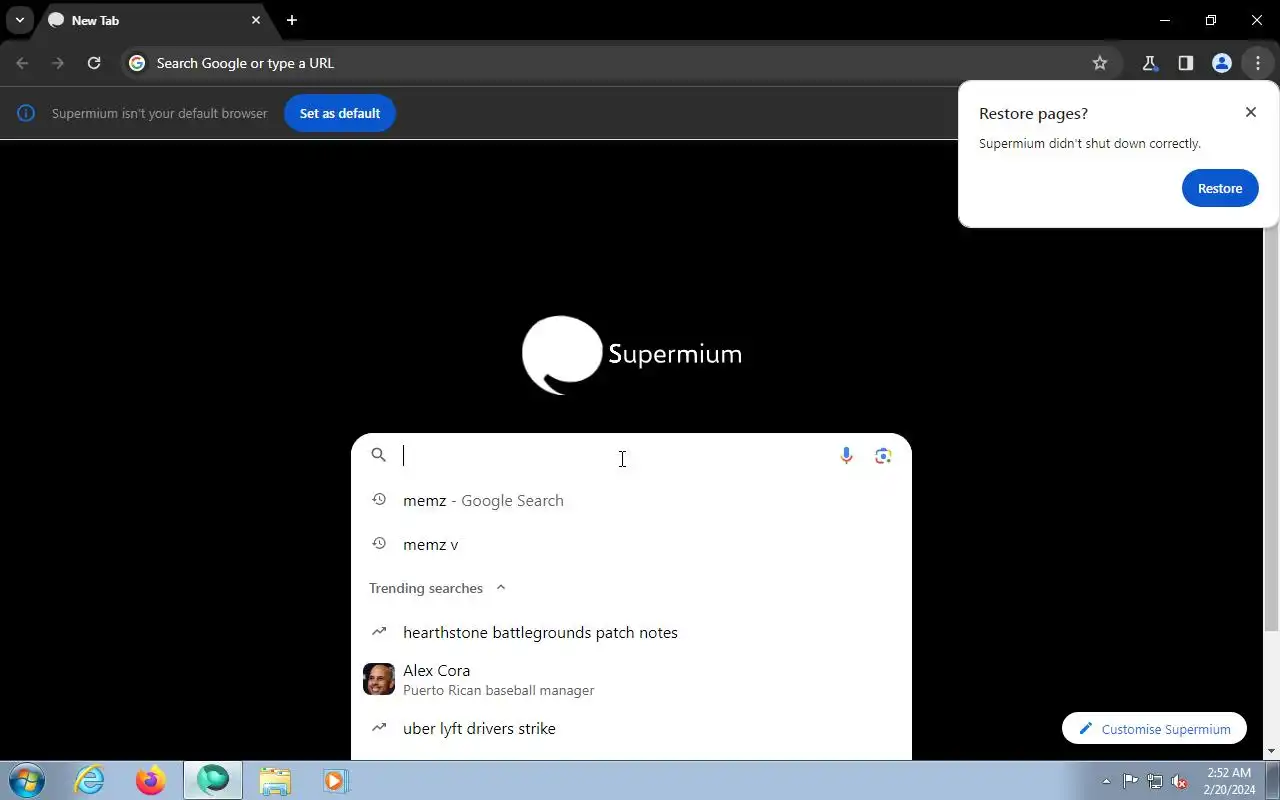Open the Chrome Labs flask icon
This screenshot has width=1280, height=800.
[x=1149, y=63]
